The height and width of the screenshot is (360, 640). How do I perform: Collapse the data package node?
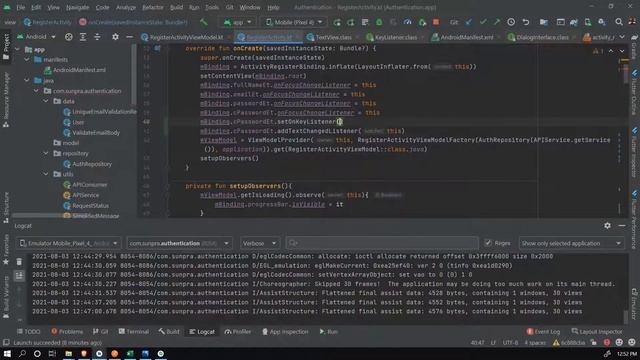pos(46,101)
